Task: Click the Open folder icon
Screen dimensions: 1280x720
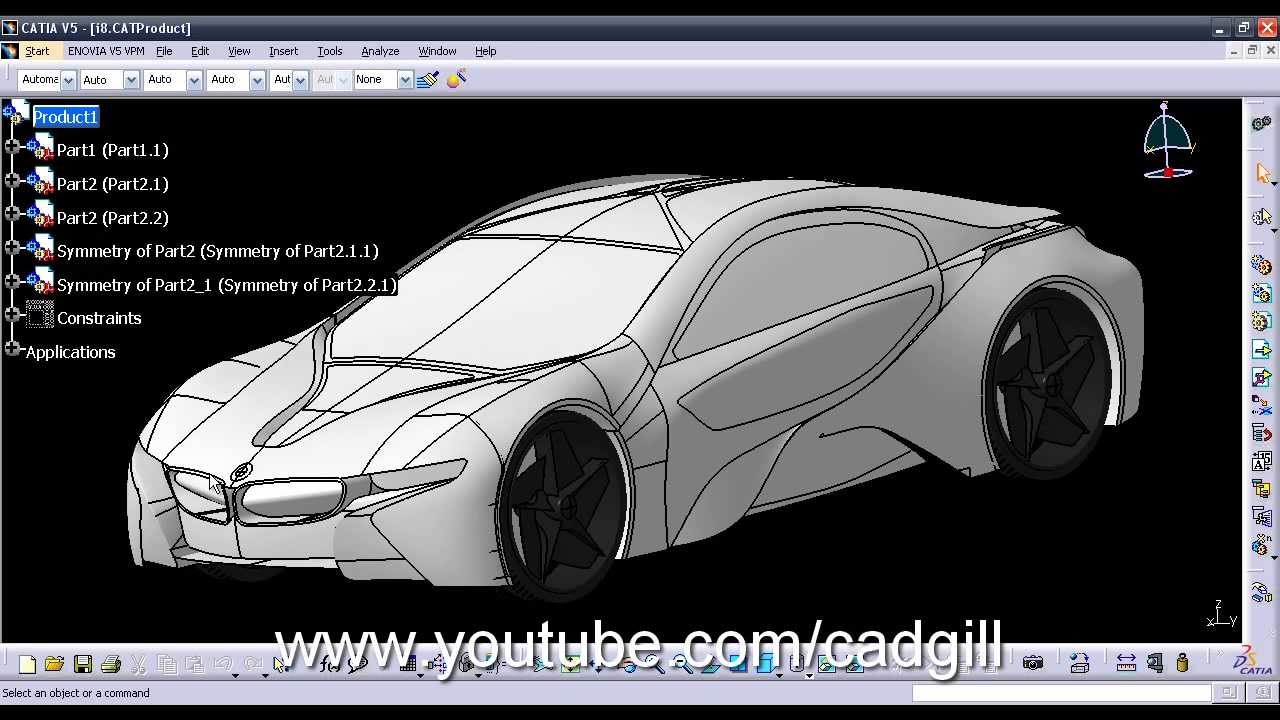Action: pos(54,664)
